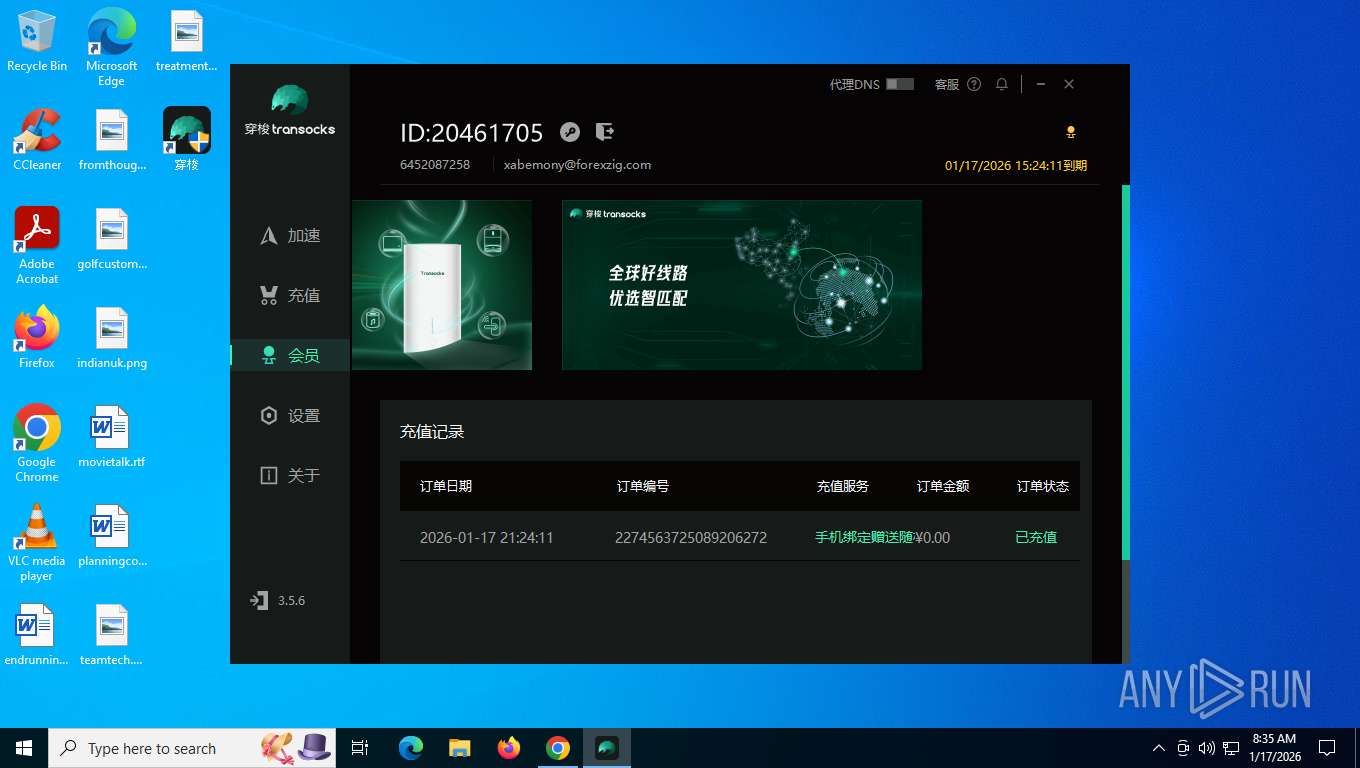The image size is (1360, 768).
Task: Open the Windows Start menu
Action: 24,748
